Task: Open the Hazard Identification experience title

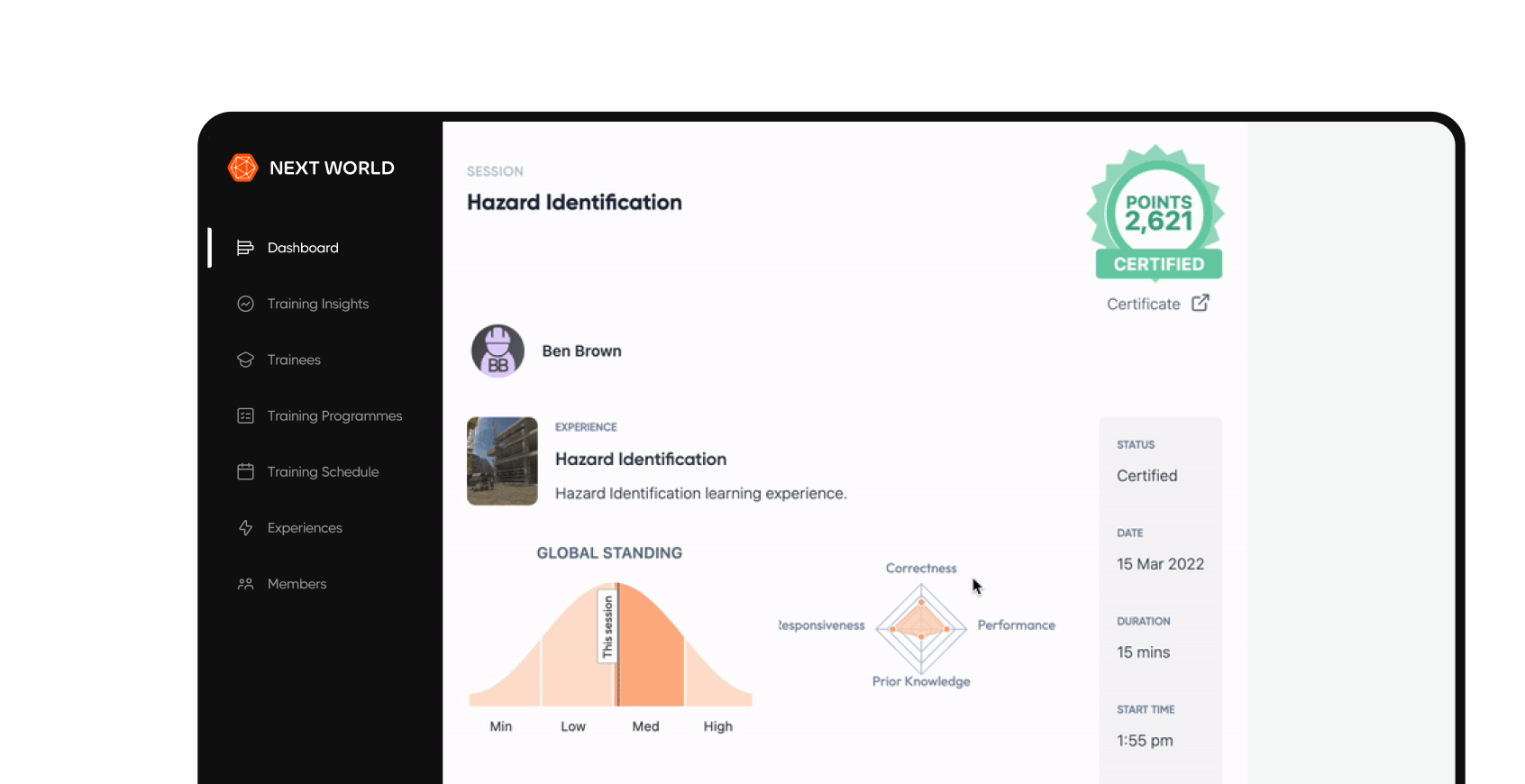Action: point(641,459)
